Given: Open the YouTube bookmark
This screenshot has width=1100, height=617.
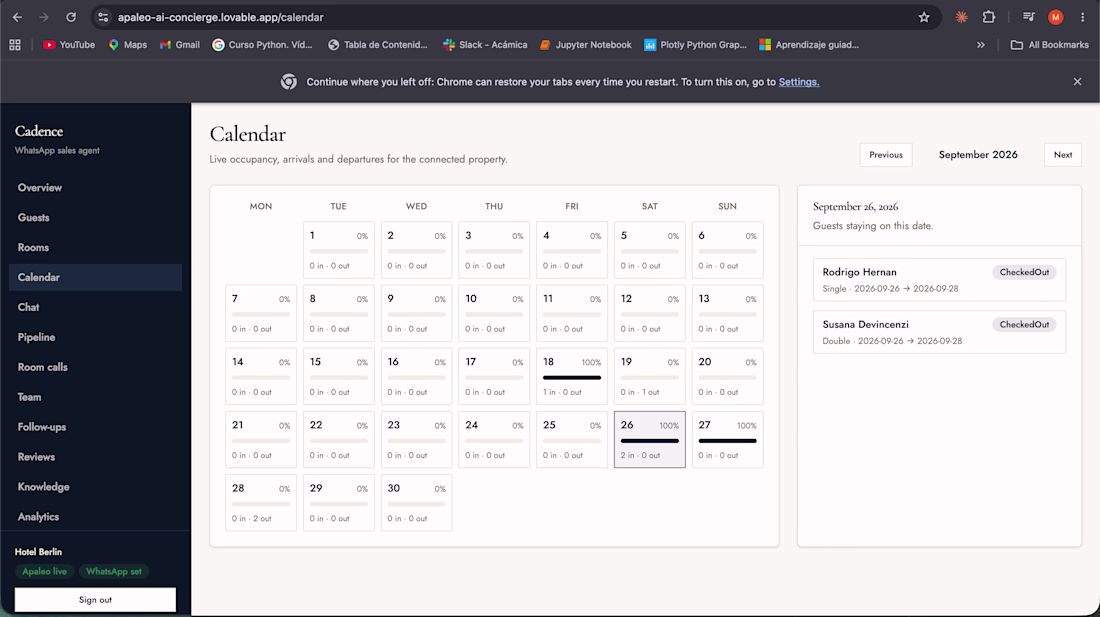Looking at the screenshot, I should pos(69,45).
